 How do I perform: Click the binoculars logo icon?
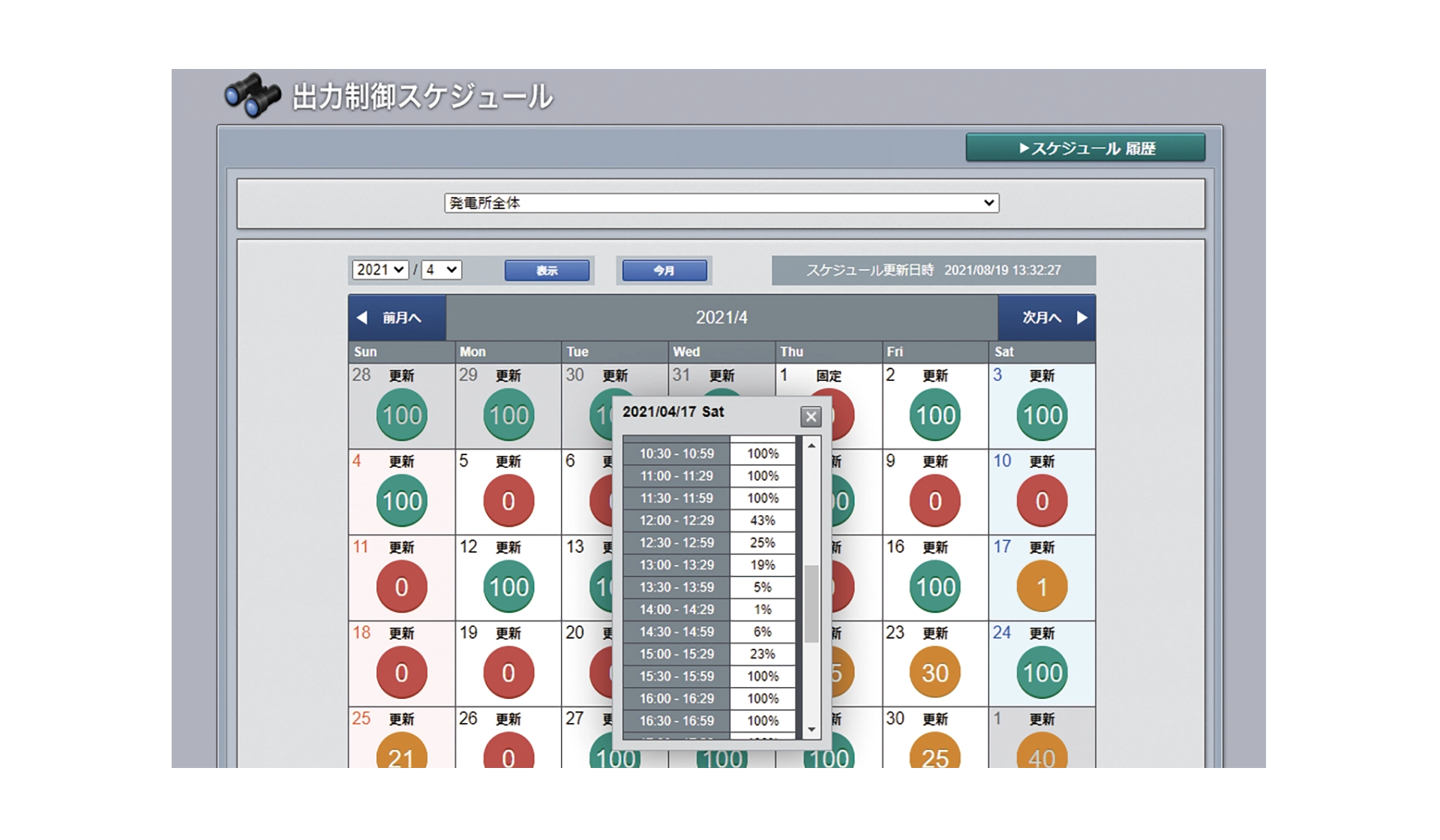point(253,95)
